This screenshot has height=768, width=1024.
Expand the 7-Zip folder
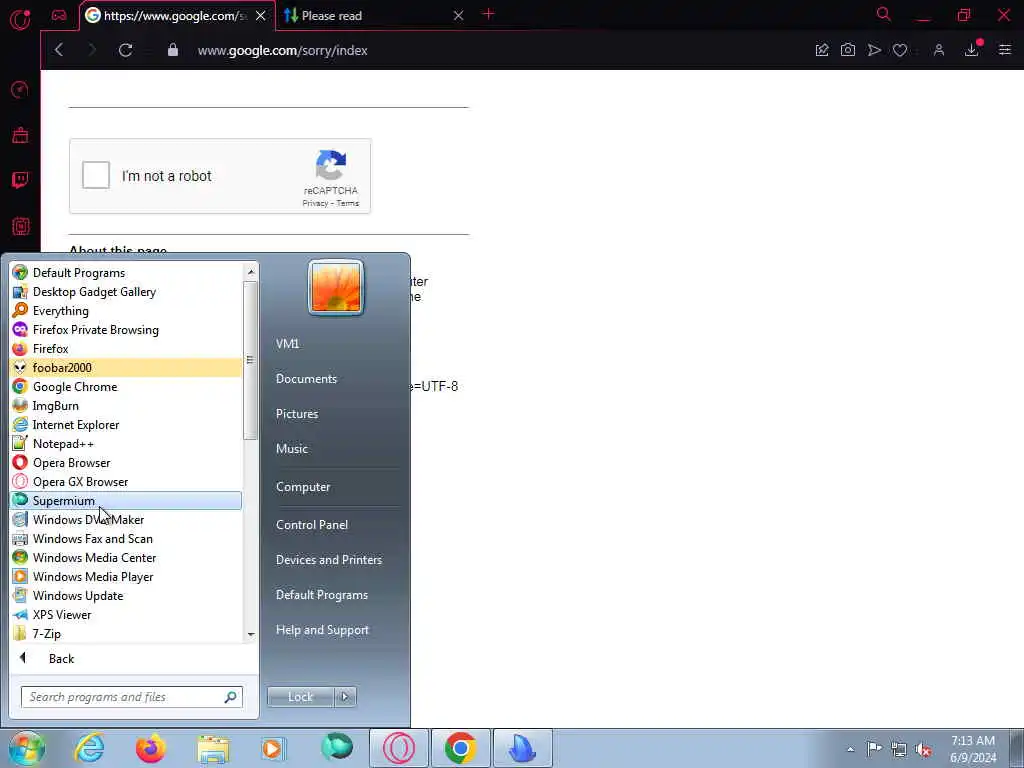click(x=126, y=633)
